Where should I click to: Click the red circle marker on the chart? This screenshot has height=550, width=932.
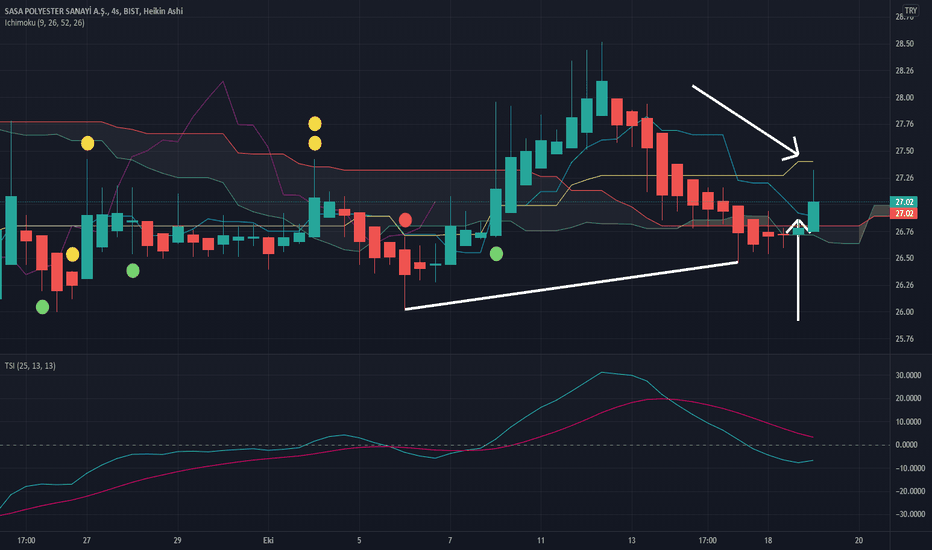coord(405,221)
